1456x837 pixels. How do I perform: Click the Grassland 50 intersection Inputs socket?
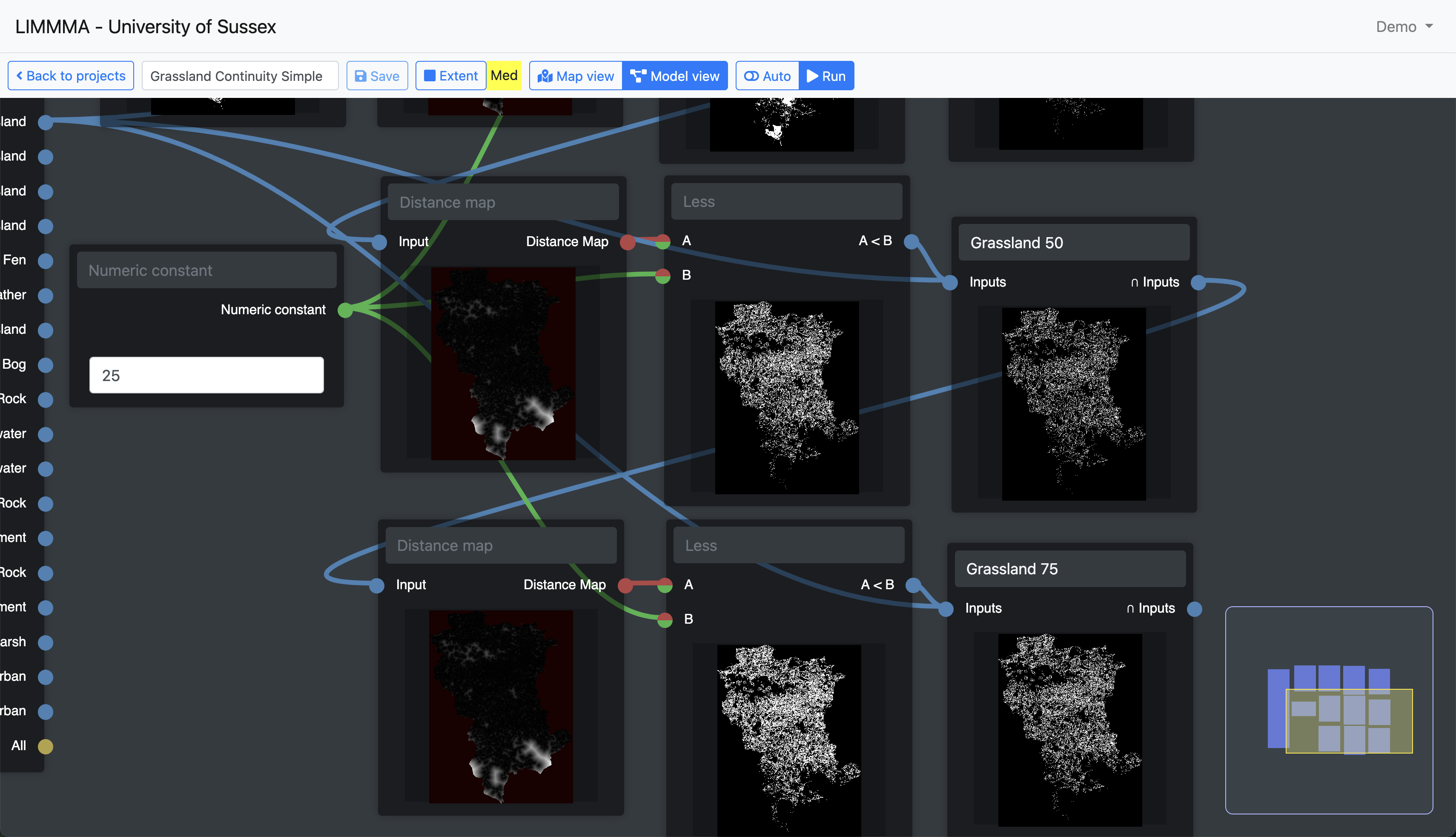(x=1198, y=282)
